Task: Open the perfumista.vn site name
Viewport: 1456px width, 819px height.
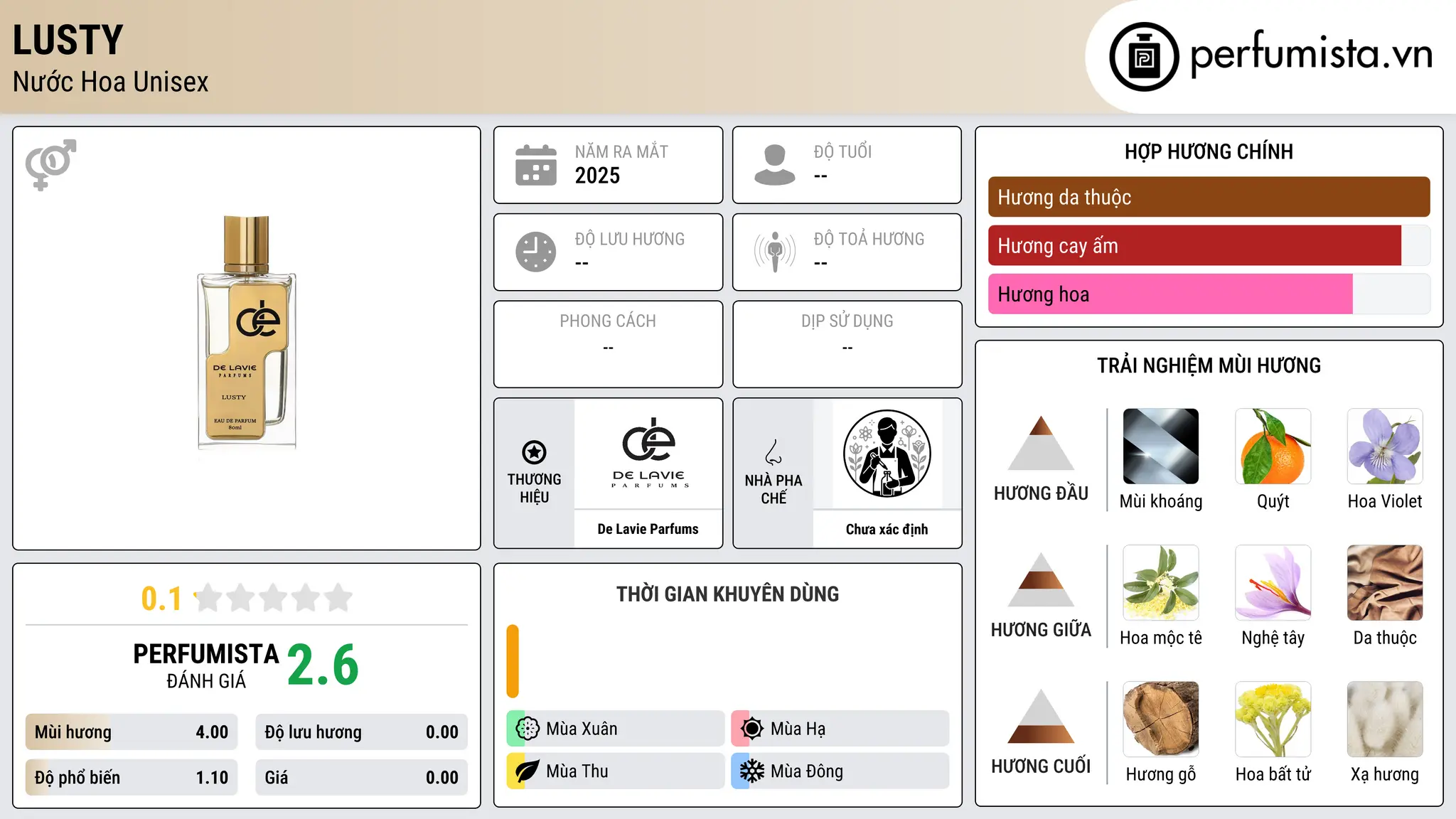Action: (1311, 54)
